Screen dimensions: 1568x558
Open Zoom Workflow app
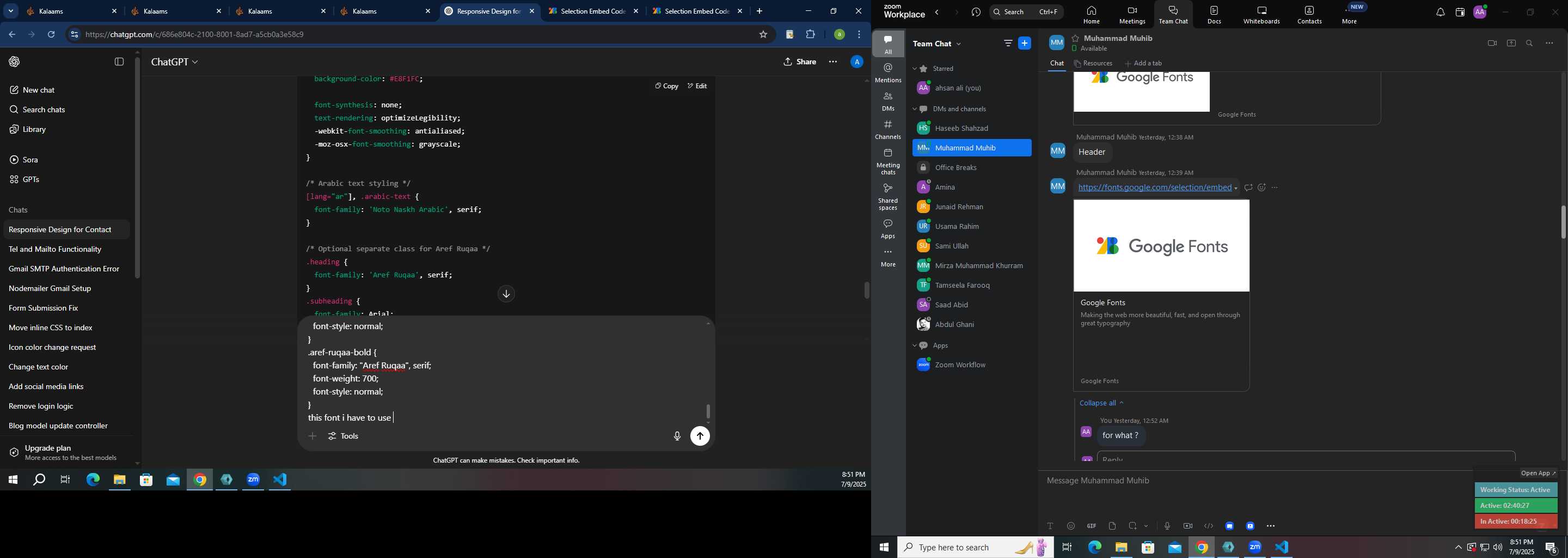pyautogui.click(x=971, y=365)
